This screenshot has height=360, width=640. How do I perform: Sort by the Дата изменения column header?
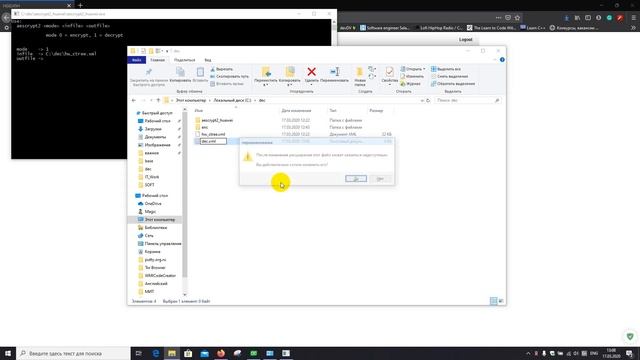[x=296, y=111]
